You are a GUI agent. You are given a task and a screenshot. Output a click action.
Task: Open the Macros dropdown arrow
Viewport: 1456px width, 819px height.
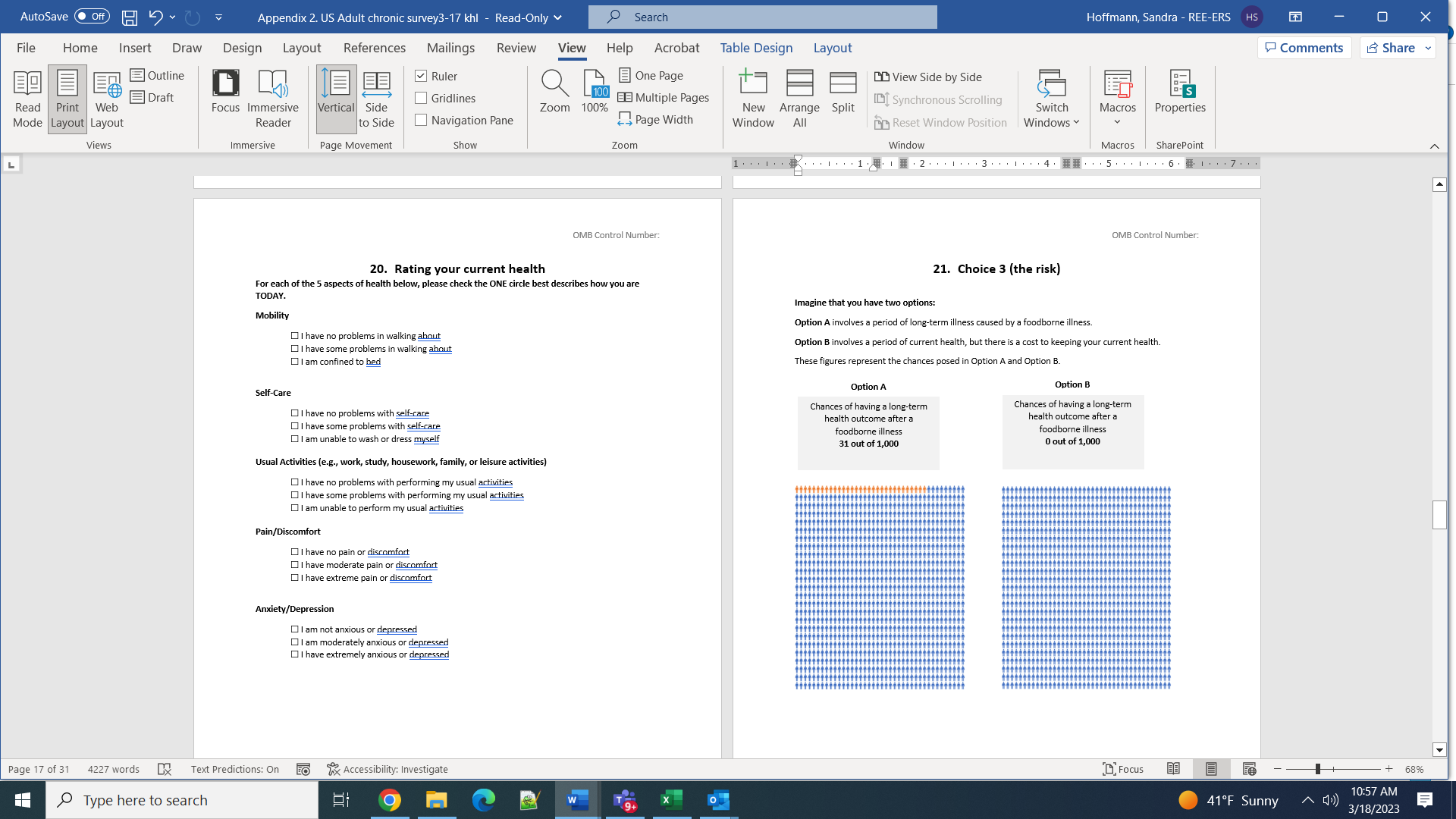pyautogui.click(x=1117, y=122)
